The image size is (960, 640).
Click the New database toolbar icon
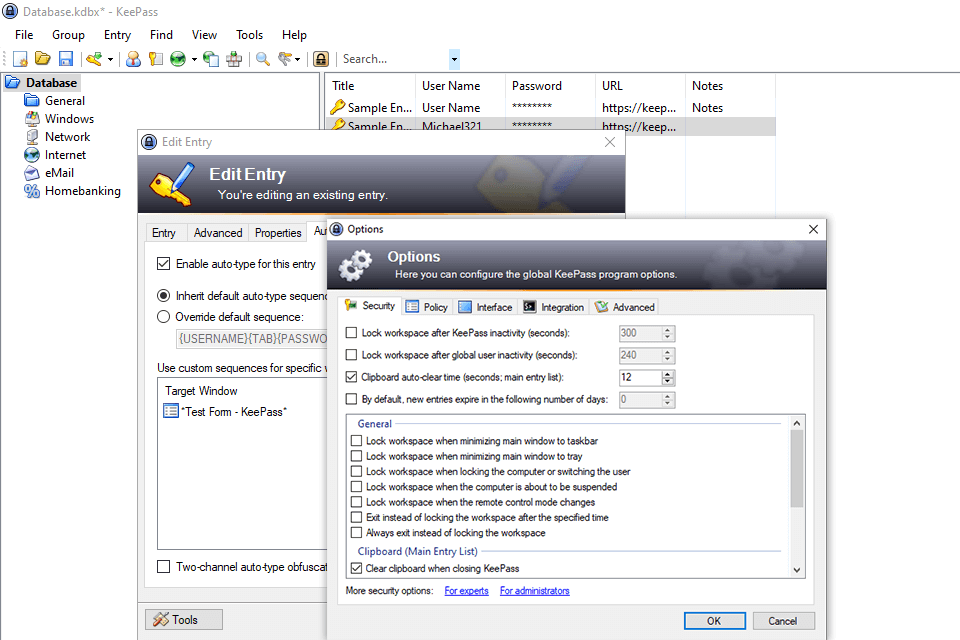pos(20,59)
